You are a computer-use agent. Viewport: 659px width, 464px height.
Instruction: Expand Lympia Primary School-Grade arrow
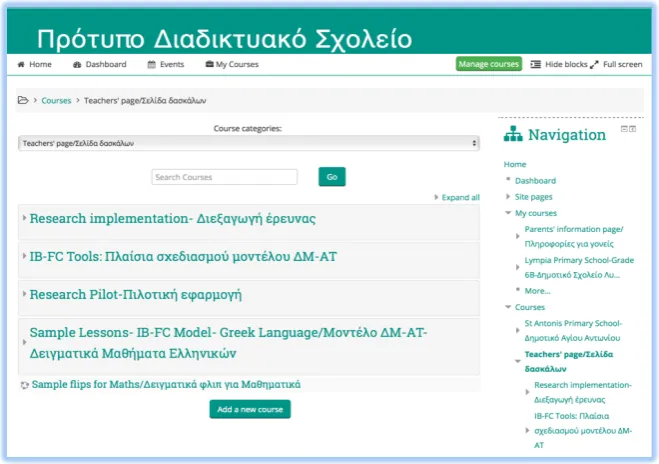(x=518, y=267)
